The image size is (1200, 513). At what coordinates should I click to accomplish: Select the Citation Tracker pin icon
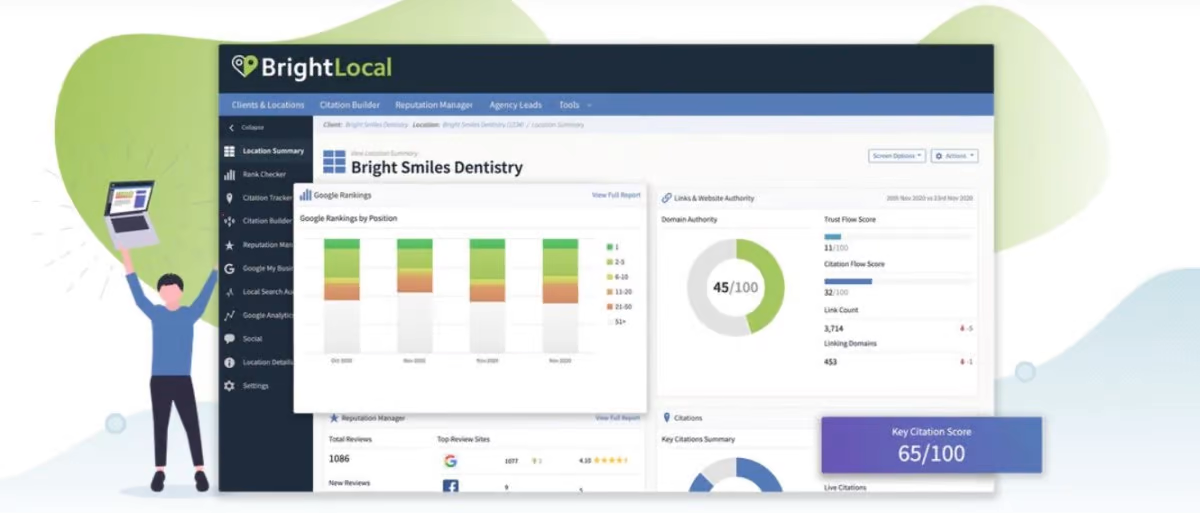230,198
